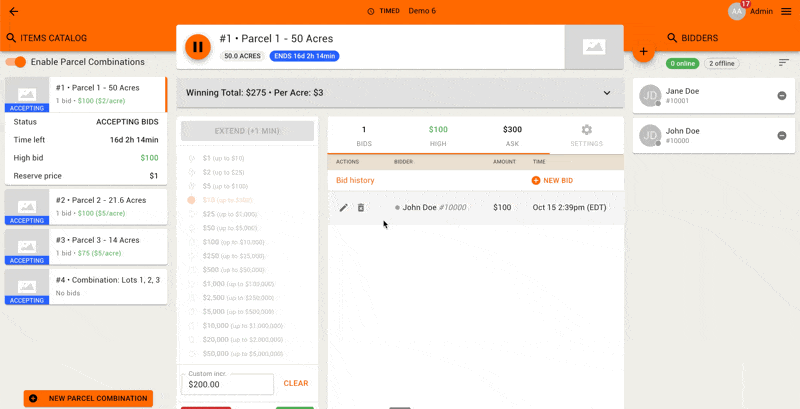Click the edit pencil on John Doe's bid

pyautogui.click(x=344, y=208)
